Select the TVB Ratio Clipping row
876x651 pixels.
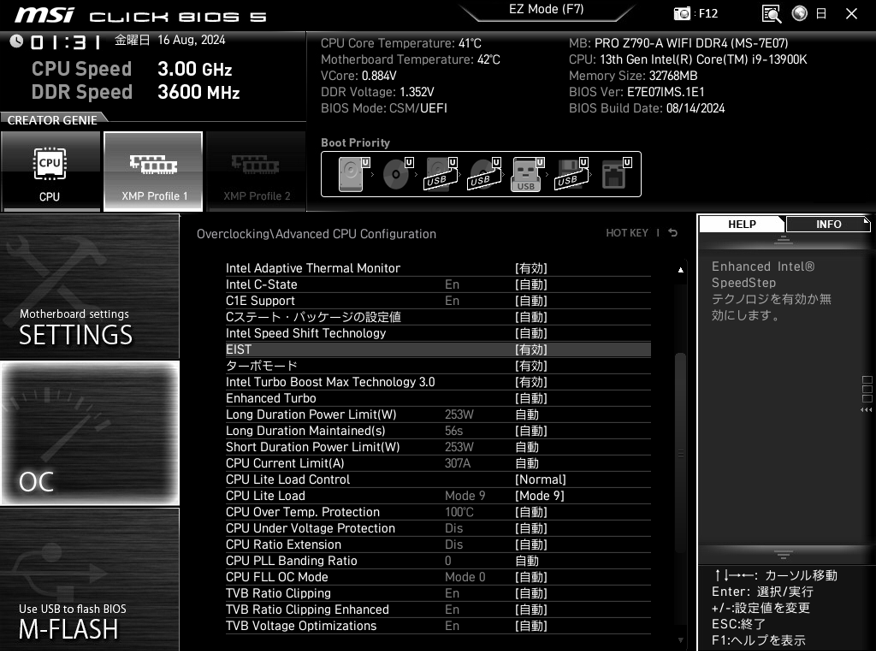438,593
